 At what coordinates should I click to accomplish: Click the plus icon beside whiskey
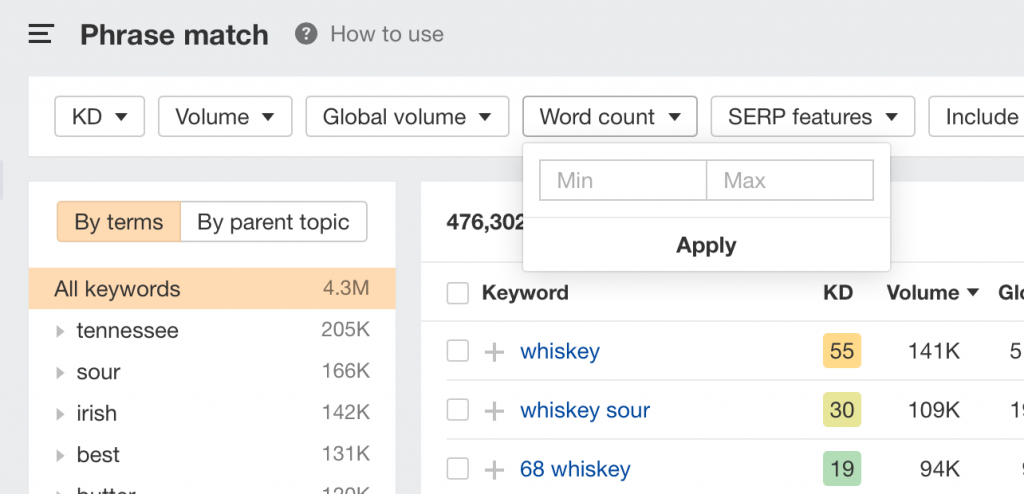click(x=494, y=352)
